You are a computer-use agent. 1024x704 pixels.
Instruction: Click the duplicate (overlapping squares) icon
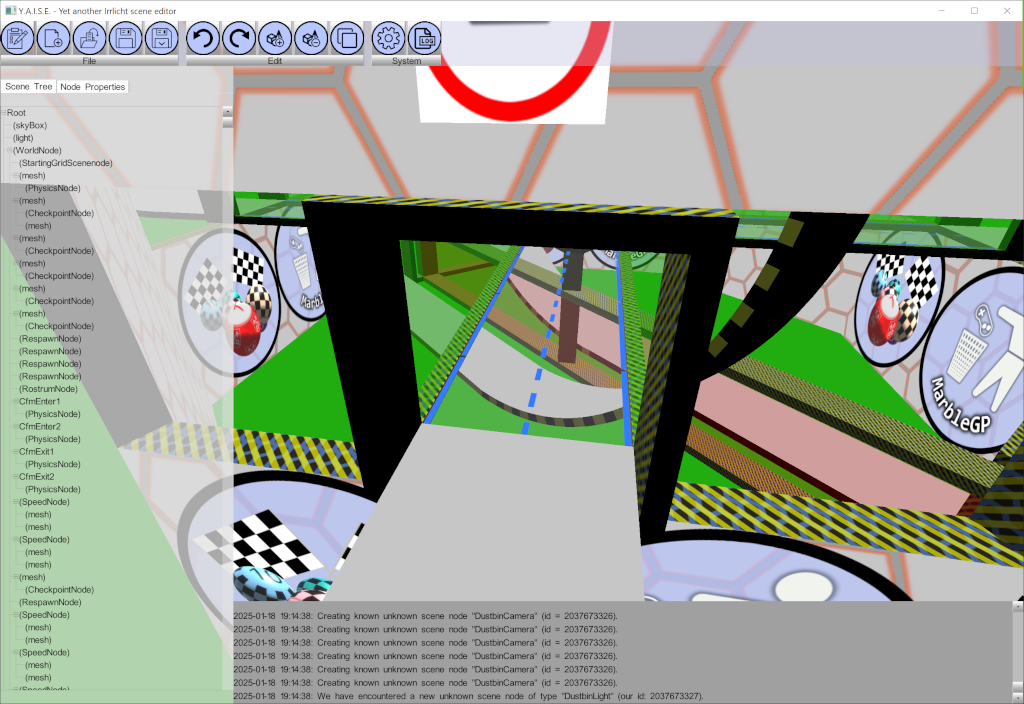pyautogui.click(x=347, y=39)
